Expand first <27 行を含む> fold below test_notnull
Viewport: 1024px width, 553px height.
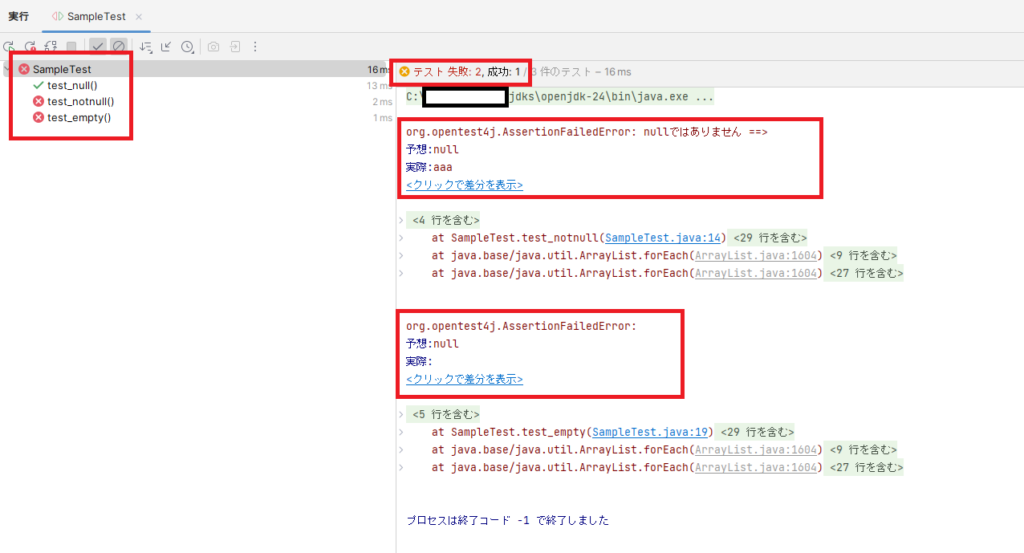[866, 273]
